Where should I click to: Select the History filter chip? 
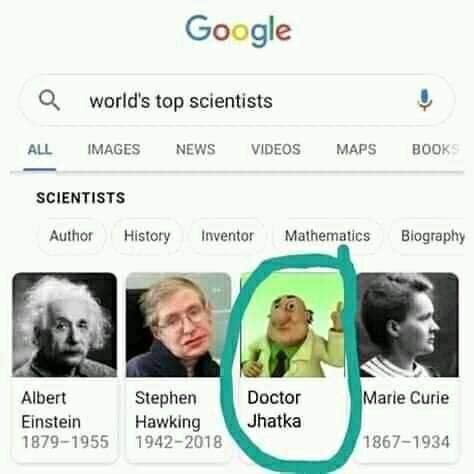pos(147,236)
